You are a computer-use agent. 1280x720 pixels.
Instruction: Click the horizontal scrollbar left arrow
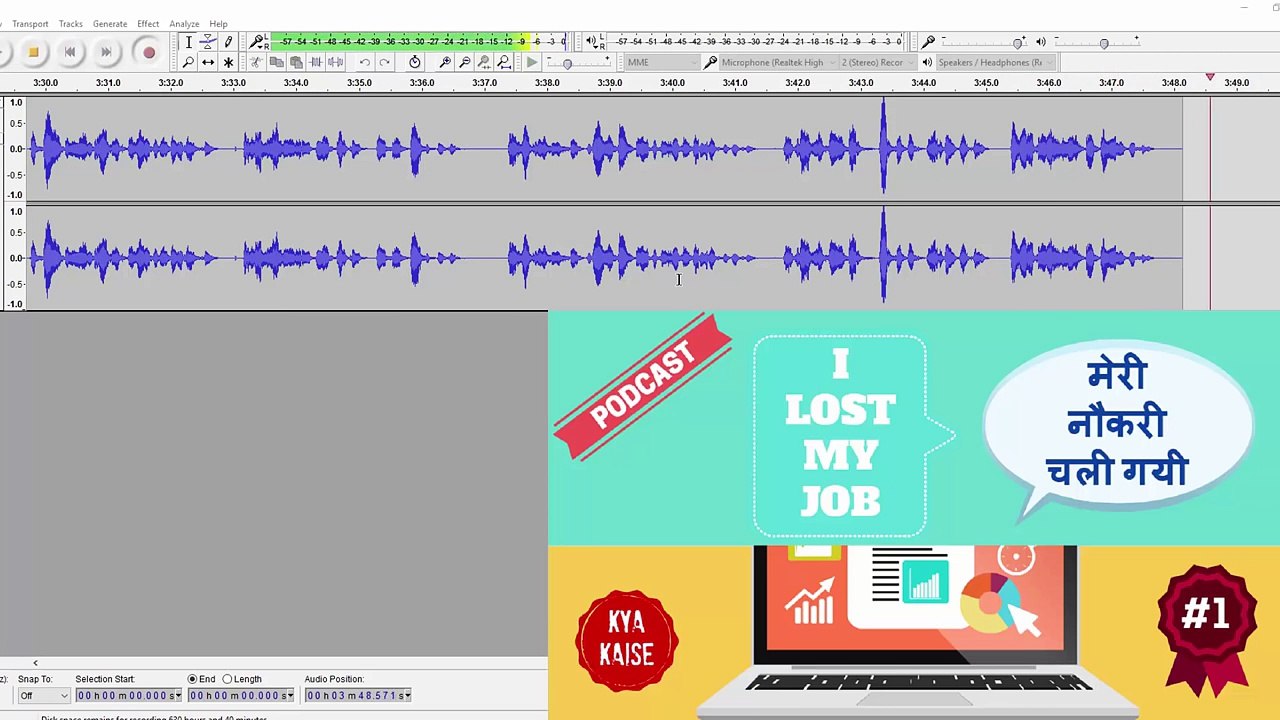pyautogui.click(x=35, y=663)
